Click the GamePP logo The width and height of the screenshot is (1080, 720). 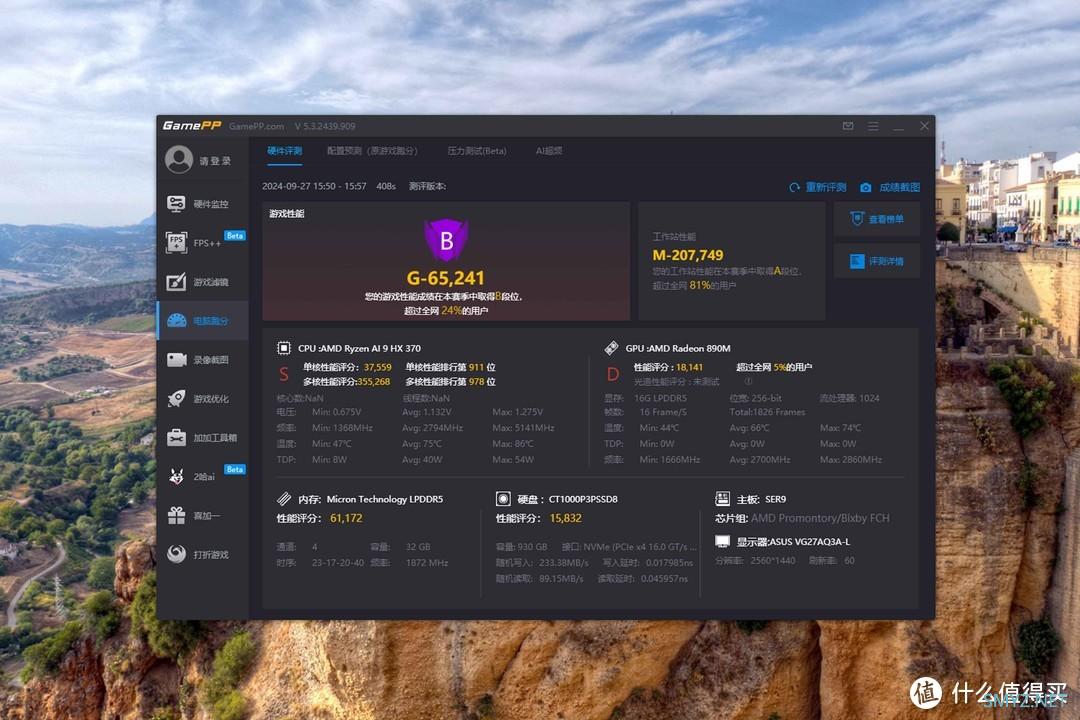point(191,125)
